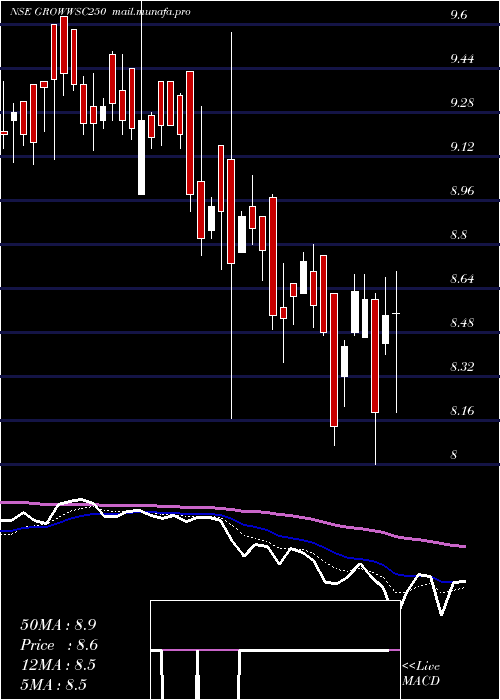This screenshot has height=700, width=500.
Task: Select the 8.96 price axis label
Action: (x=462, y=191)
